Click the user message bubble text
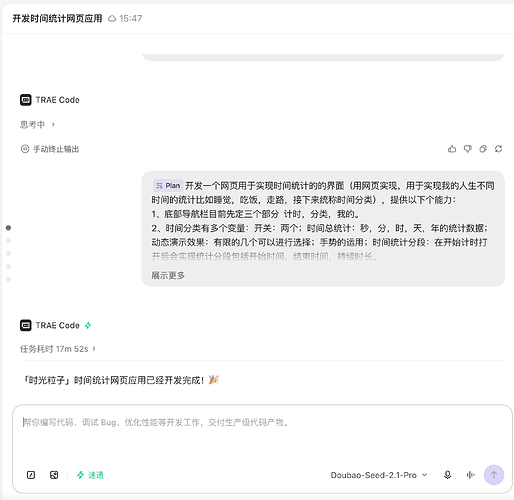 (323, 221)
